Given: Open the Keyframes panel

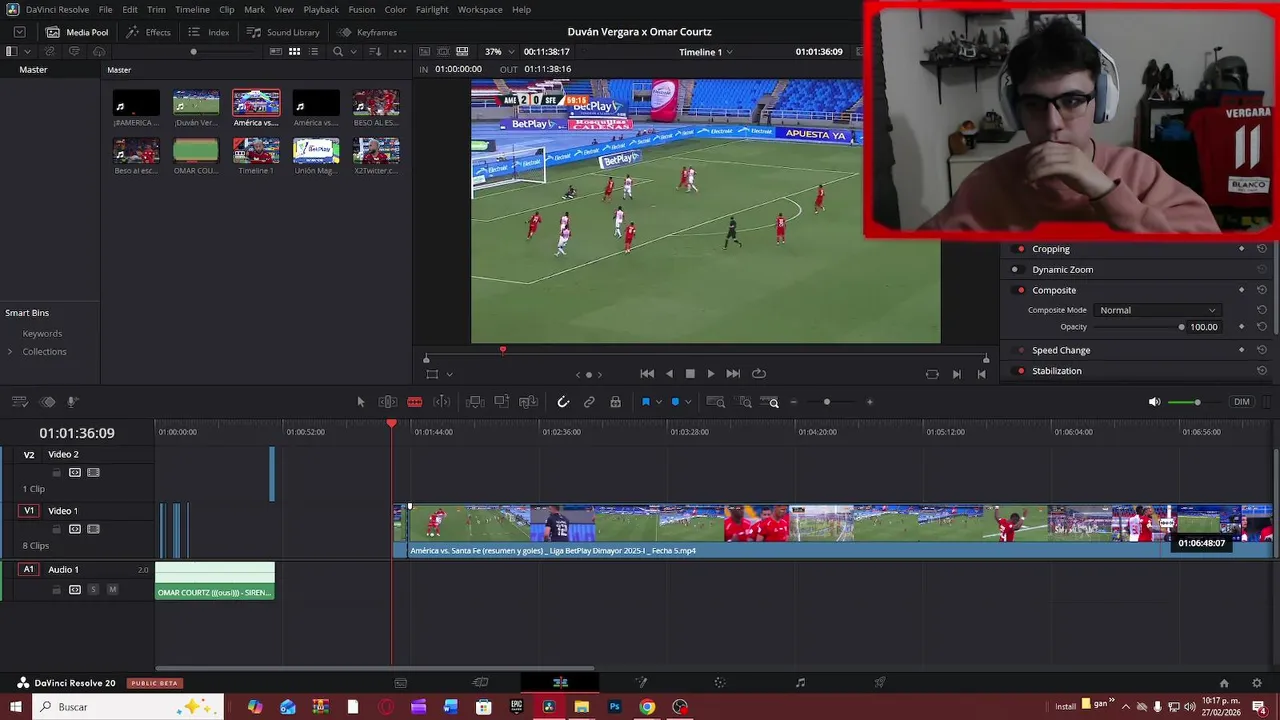Looking at the screenshot, I should tap(367, 32).
